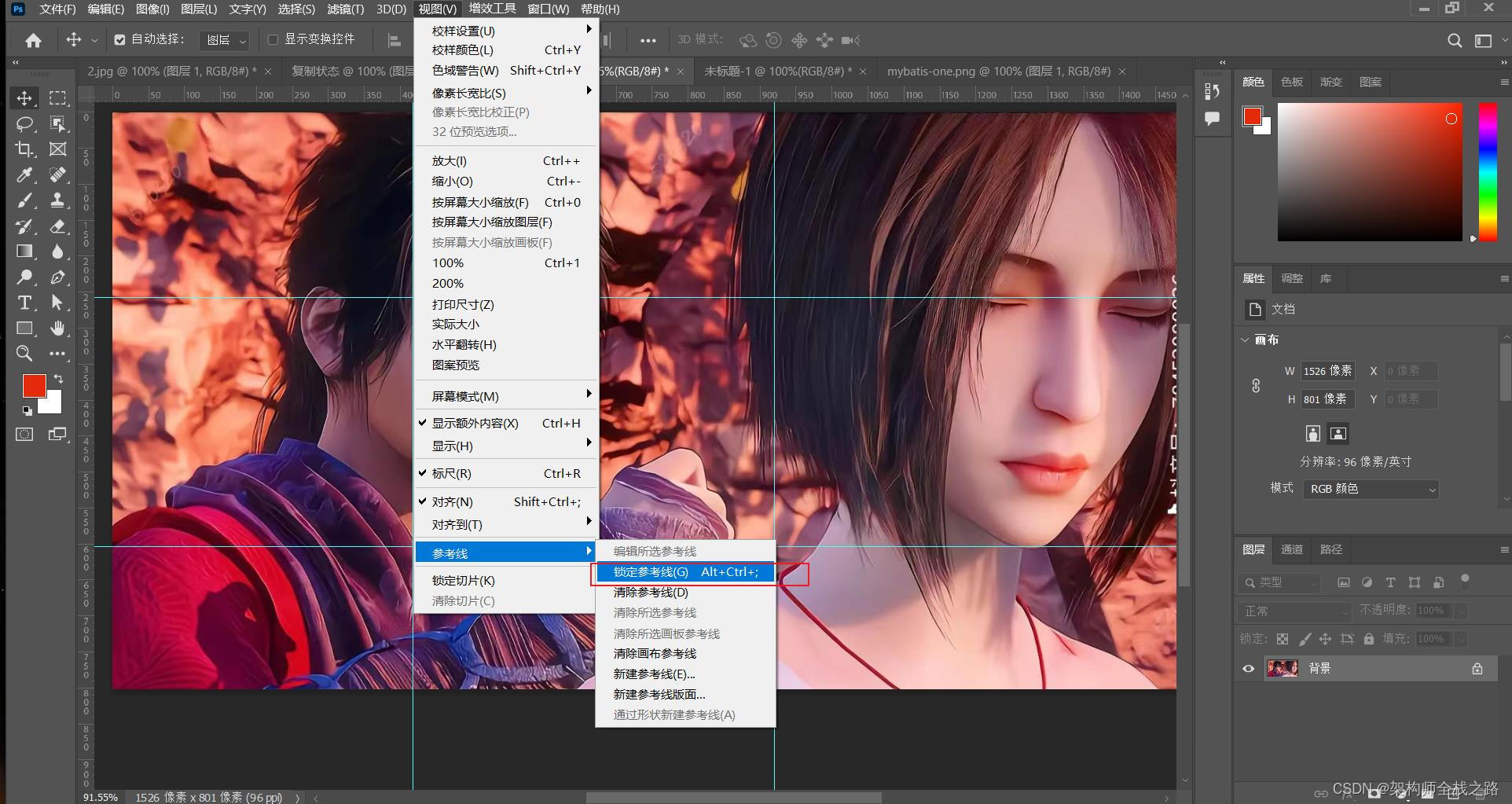This screenshot has height=804, width=1512.
Task: Click the 背景 layer thumbnail
Action: 1283,669
